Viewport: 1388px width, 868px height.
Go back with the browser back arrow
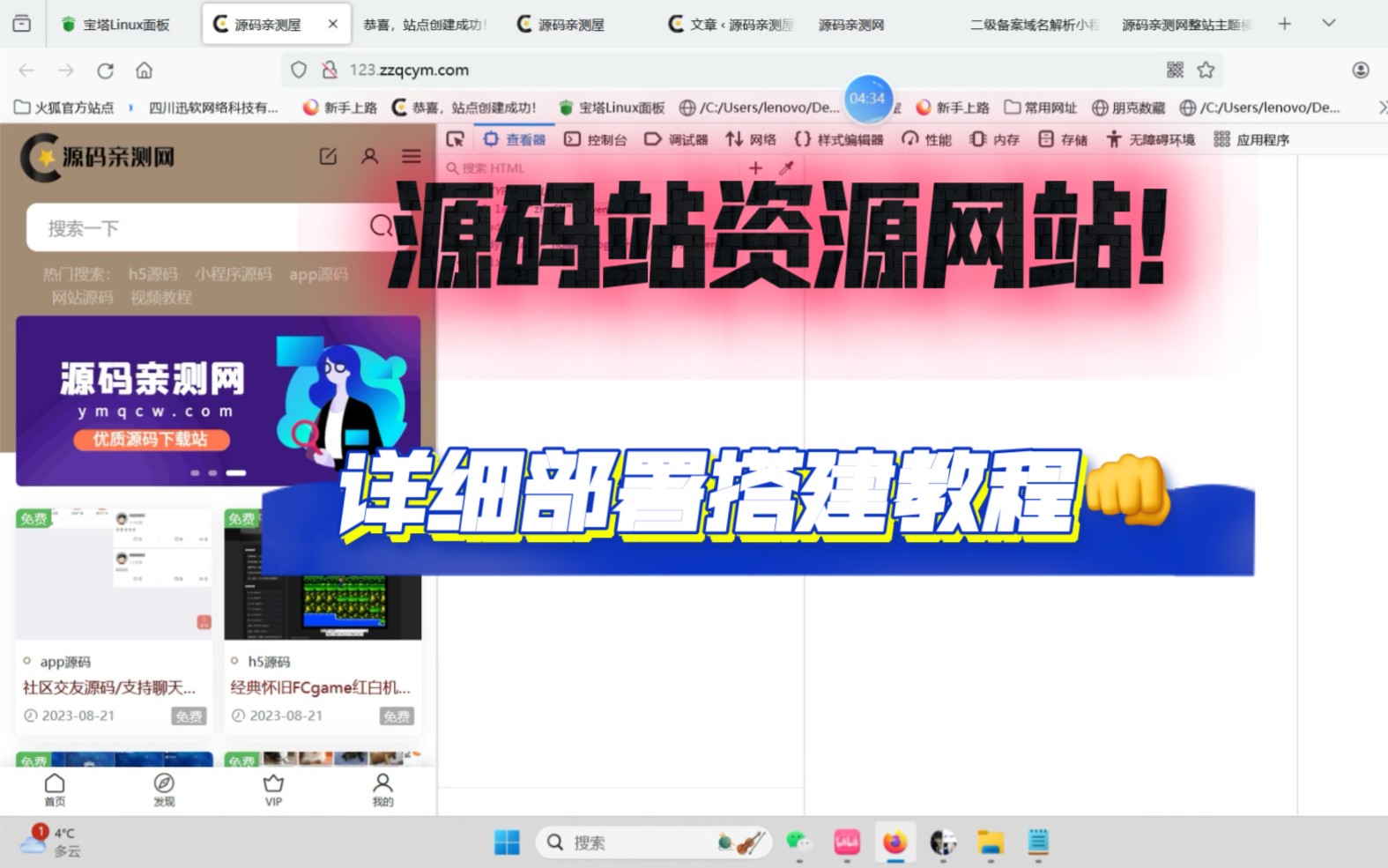pyautogui.click(x=26, y=70)
